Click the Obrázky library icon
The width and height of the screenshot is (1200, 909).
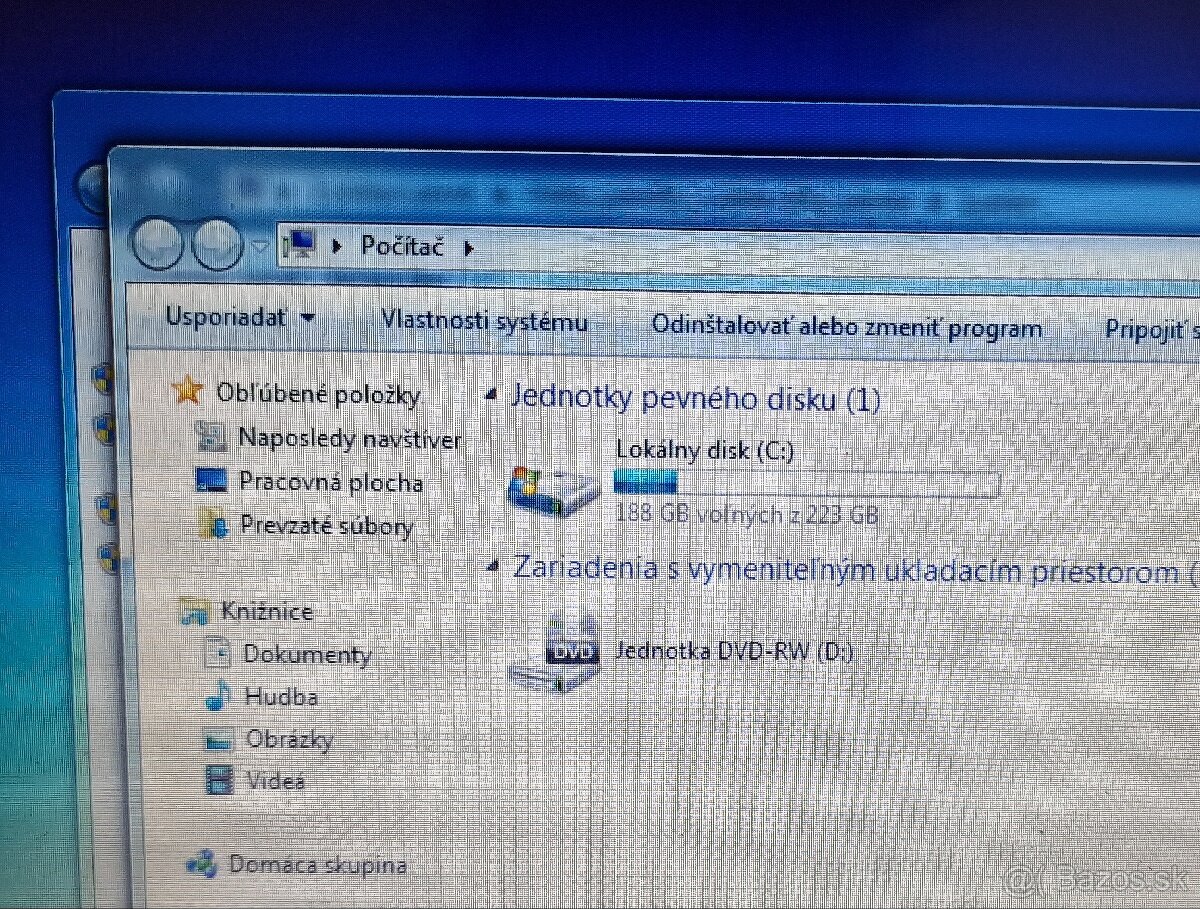pyautogui.click(x=216, y=738)
